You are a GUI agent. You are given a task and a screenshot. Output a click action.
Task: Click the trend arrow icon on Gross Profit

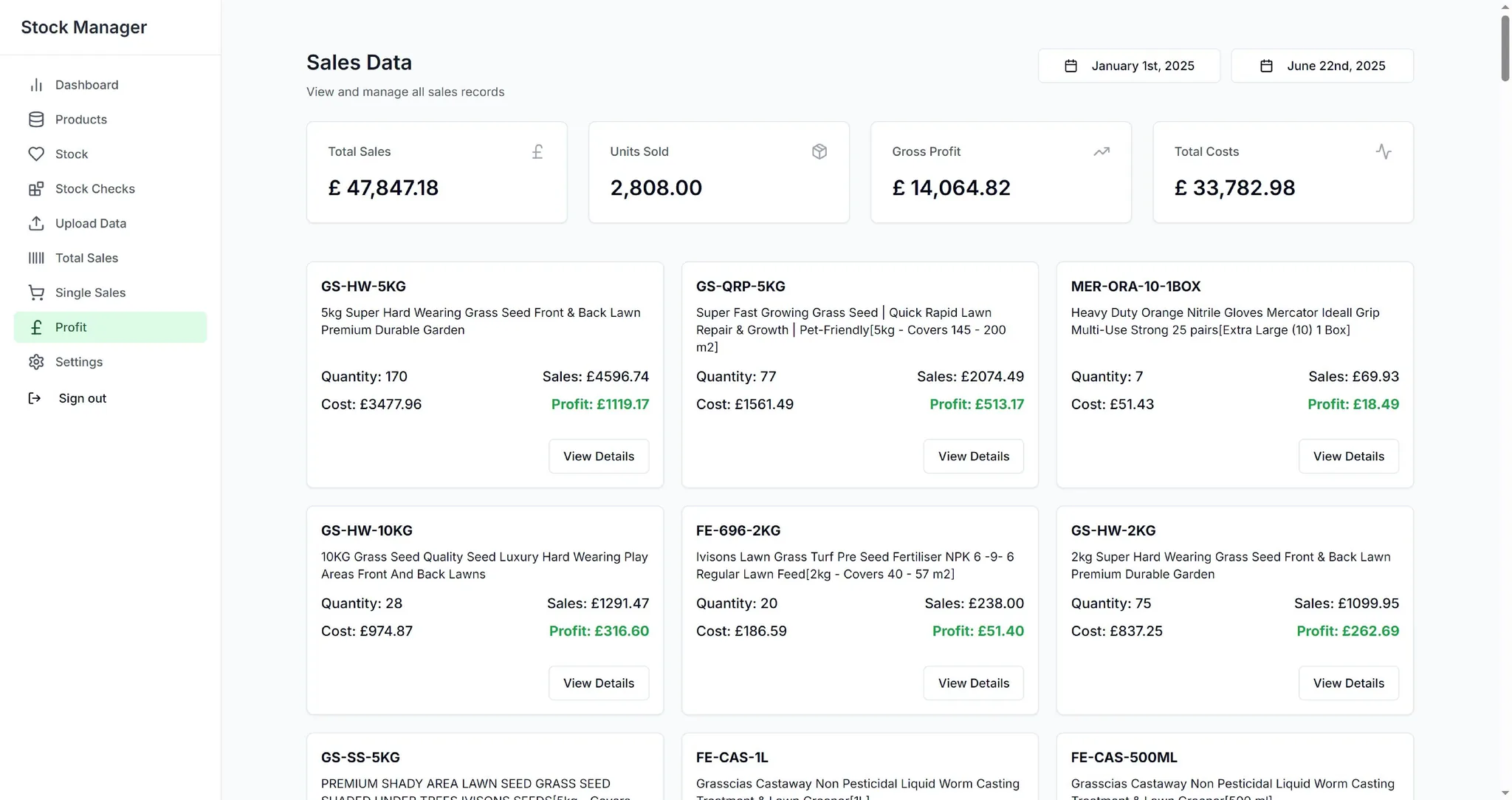pos(1102,152)
